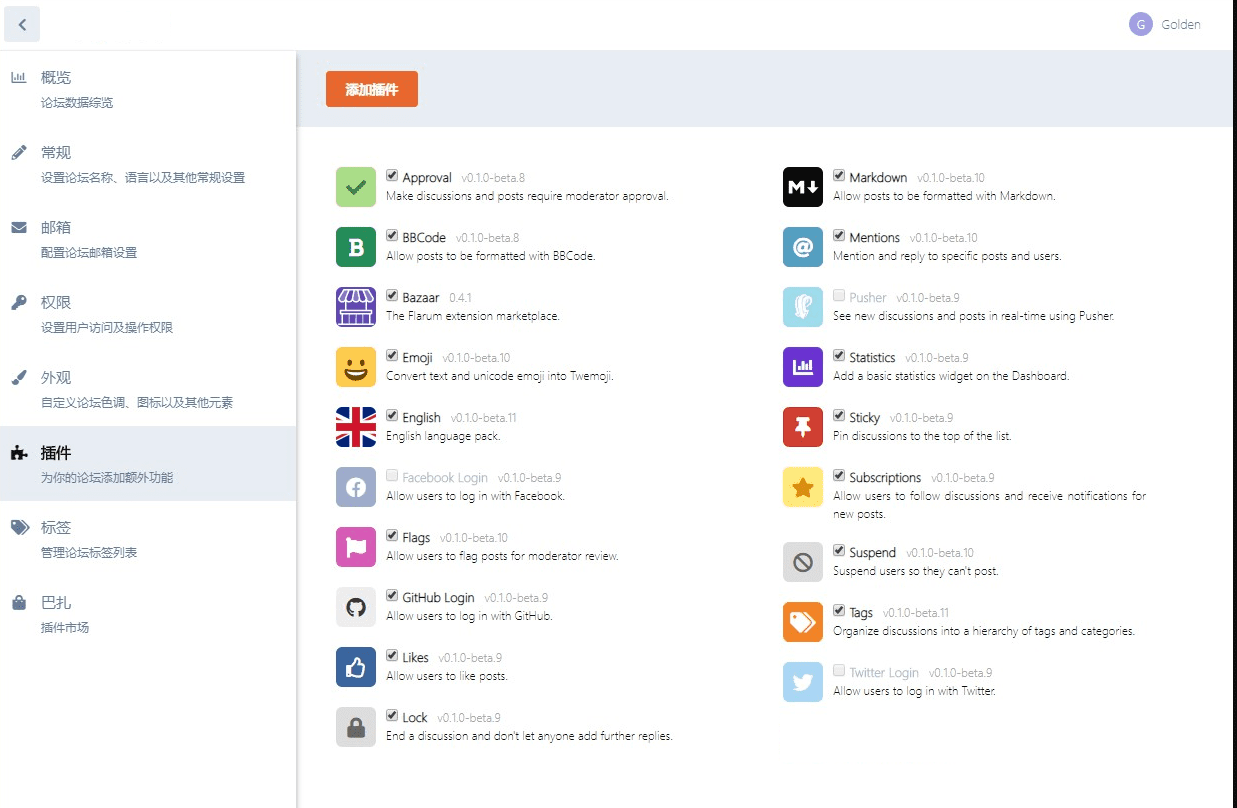This screenshot has height=808, width=1237.
Task: Click the green Approval extension icon
Action: click(x=356, y=187)
